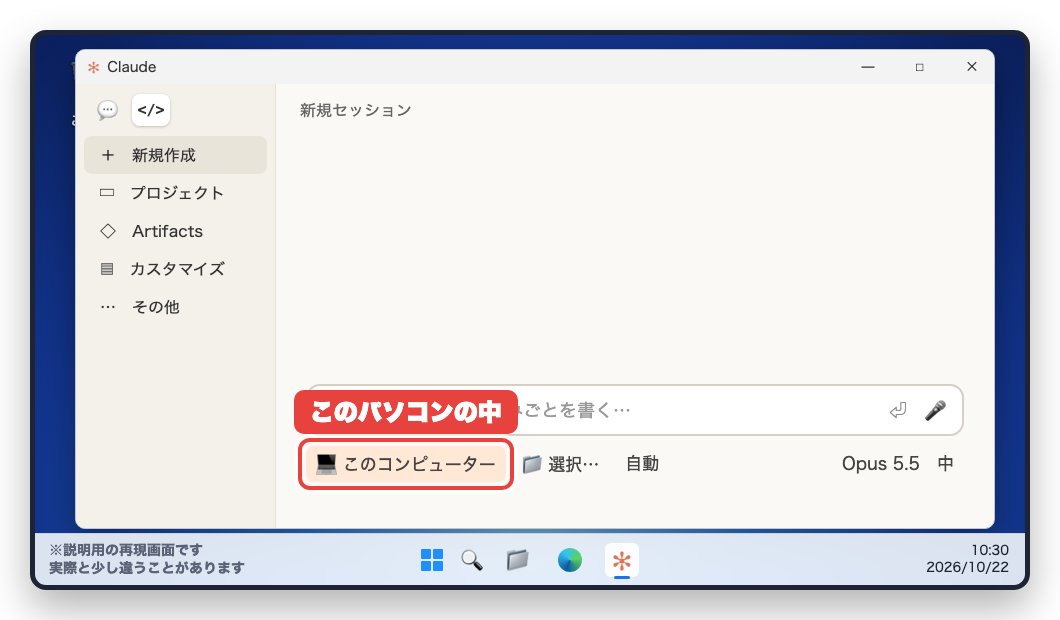The width and height of the screenshot is (1060, 620).
Task: Start a new session with 新規作成
Action: click(175, 155)
